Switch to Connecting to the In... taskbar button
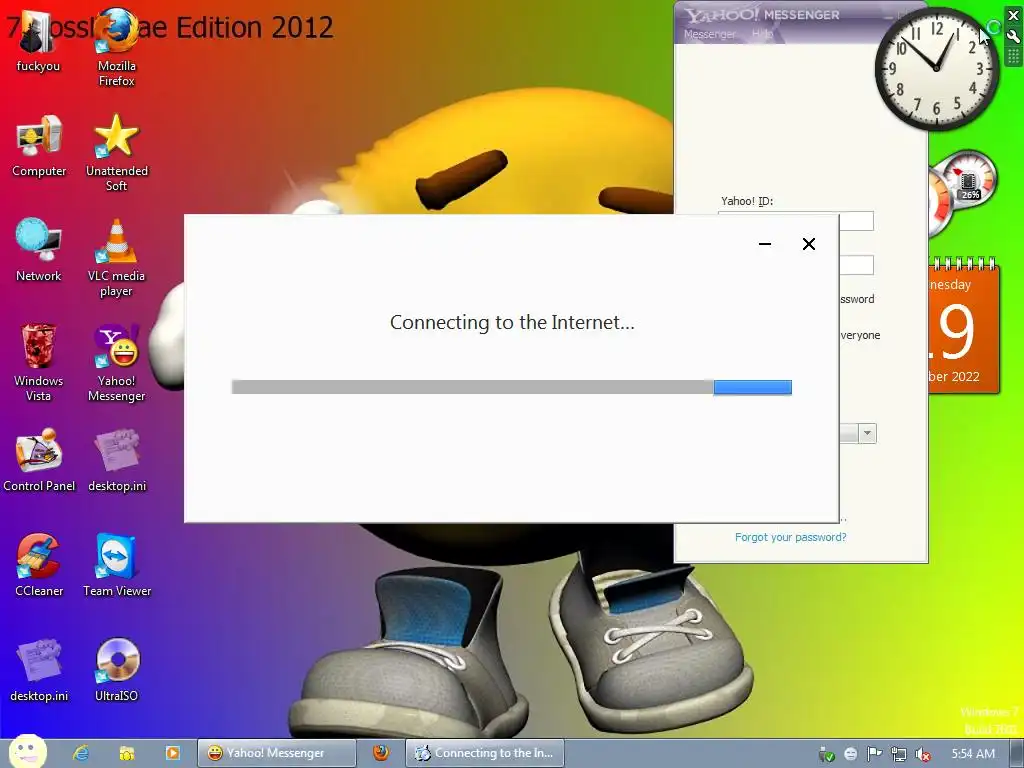The image size is (1024, 768). (x=485, y=753)
